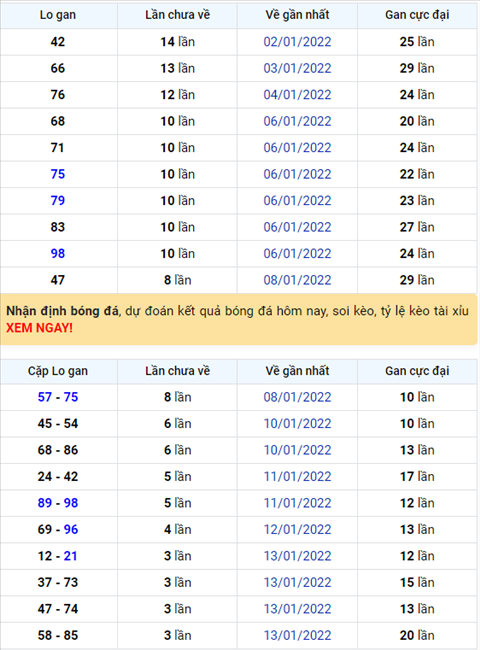This screenshot has height=650, width=480.
Task: Open pair 57 - 75
Action: (58, 397)
